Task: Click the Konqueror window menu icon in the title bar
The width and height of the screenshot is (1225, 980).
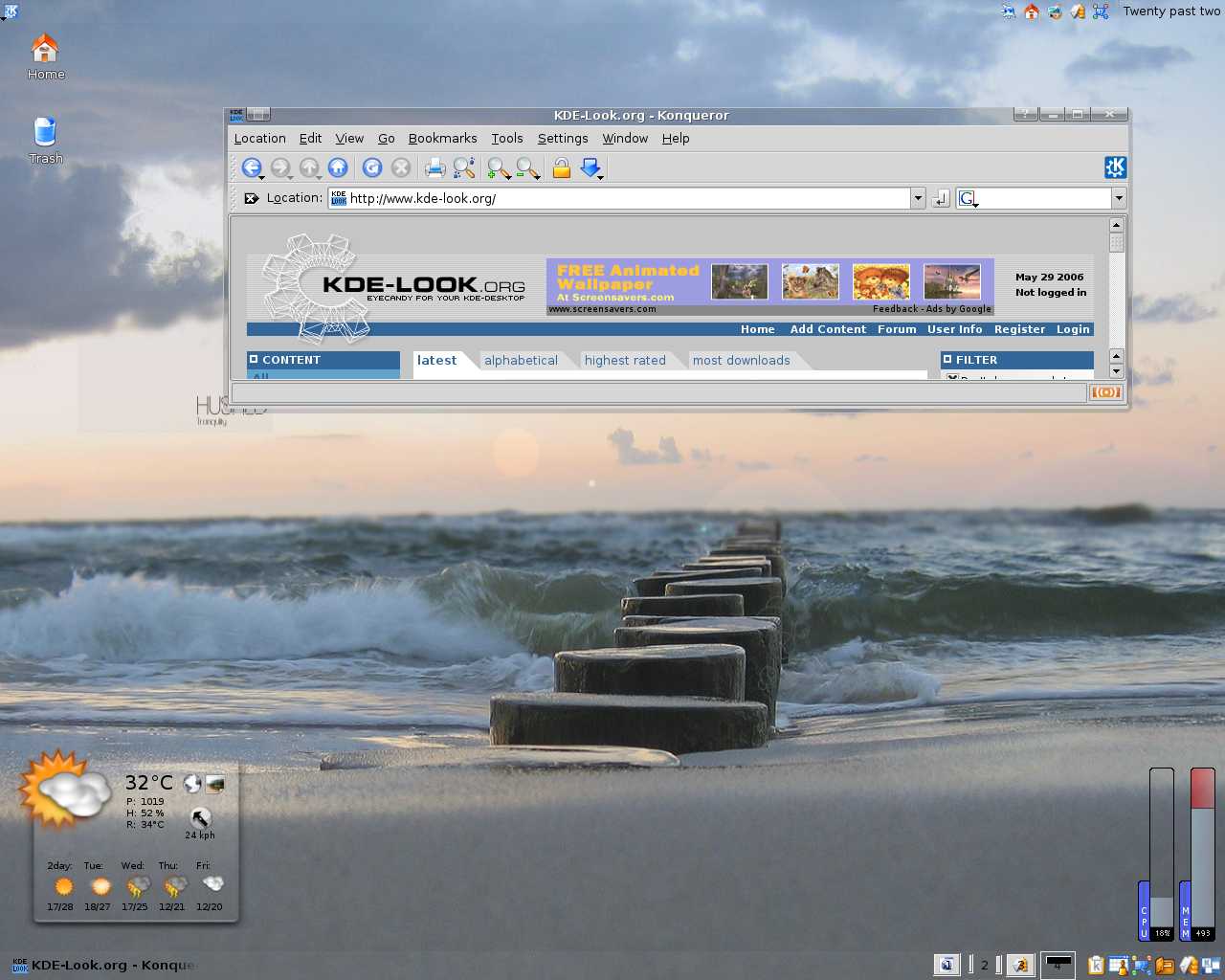Action: [235, 115]
